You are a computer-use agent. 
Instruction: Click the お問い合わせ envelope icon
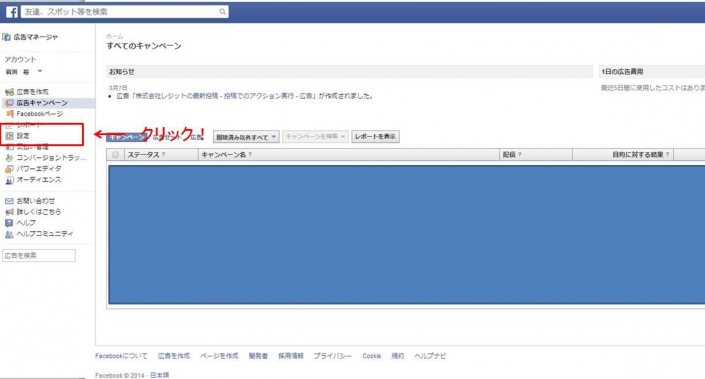[x=9, y=201]
